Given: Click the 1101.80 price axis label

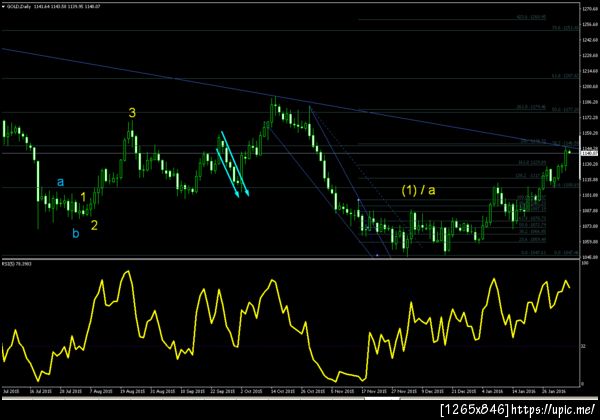Looking at the screenshot, I should (590, 195).
